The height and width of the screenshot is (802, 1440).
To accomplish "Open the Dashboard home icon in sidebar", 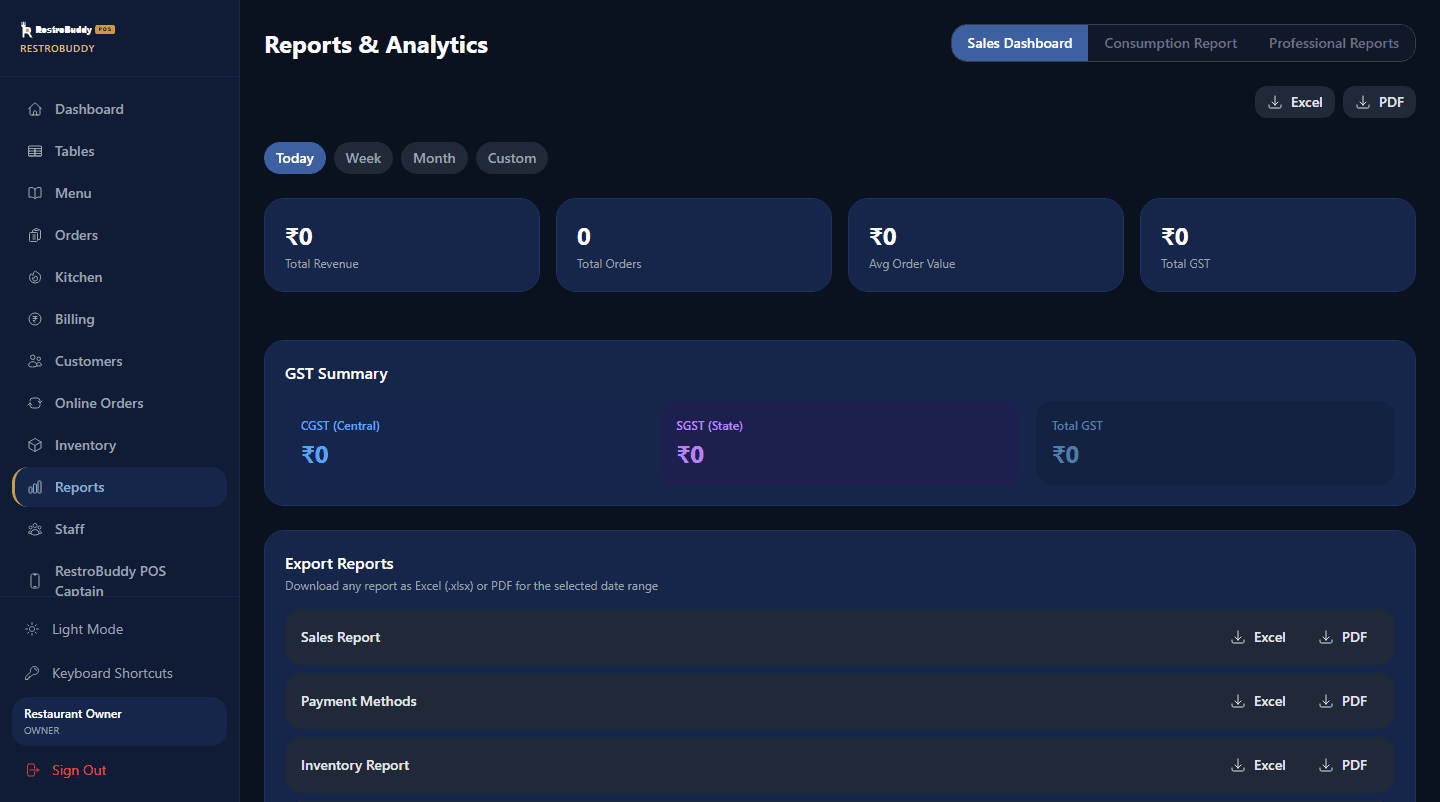I will click(x=35, y=109).
